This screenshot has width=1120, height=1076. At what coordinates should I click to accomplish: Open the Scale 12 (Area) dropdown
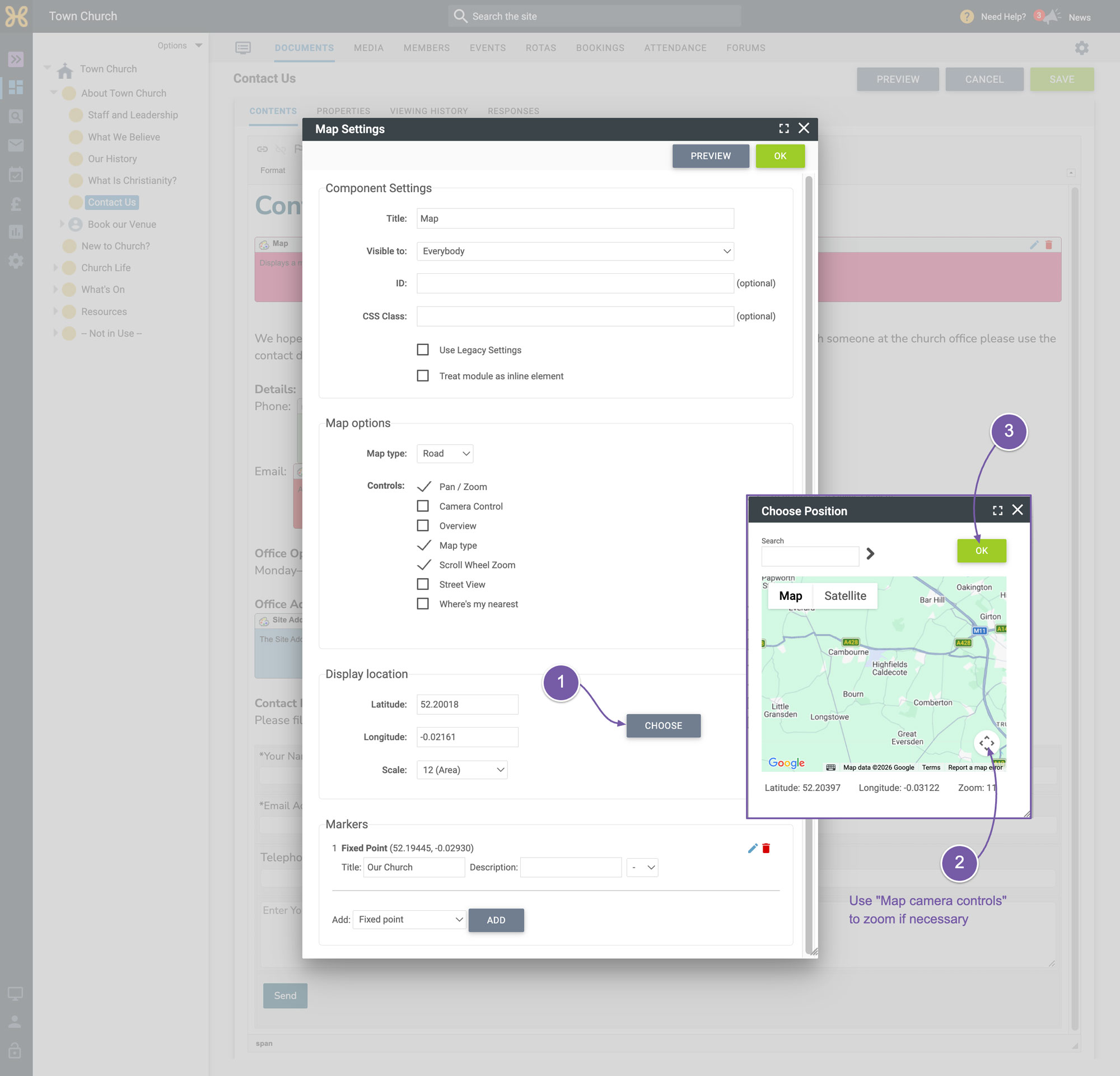point(461,770)
